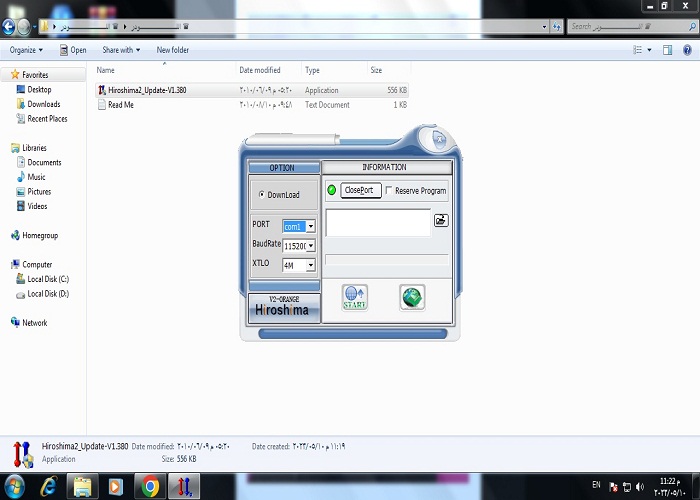Open the Organize menu
This screenshot has height=500, width=700.
click(x=26, y=50)
